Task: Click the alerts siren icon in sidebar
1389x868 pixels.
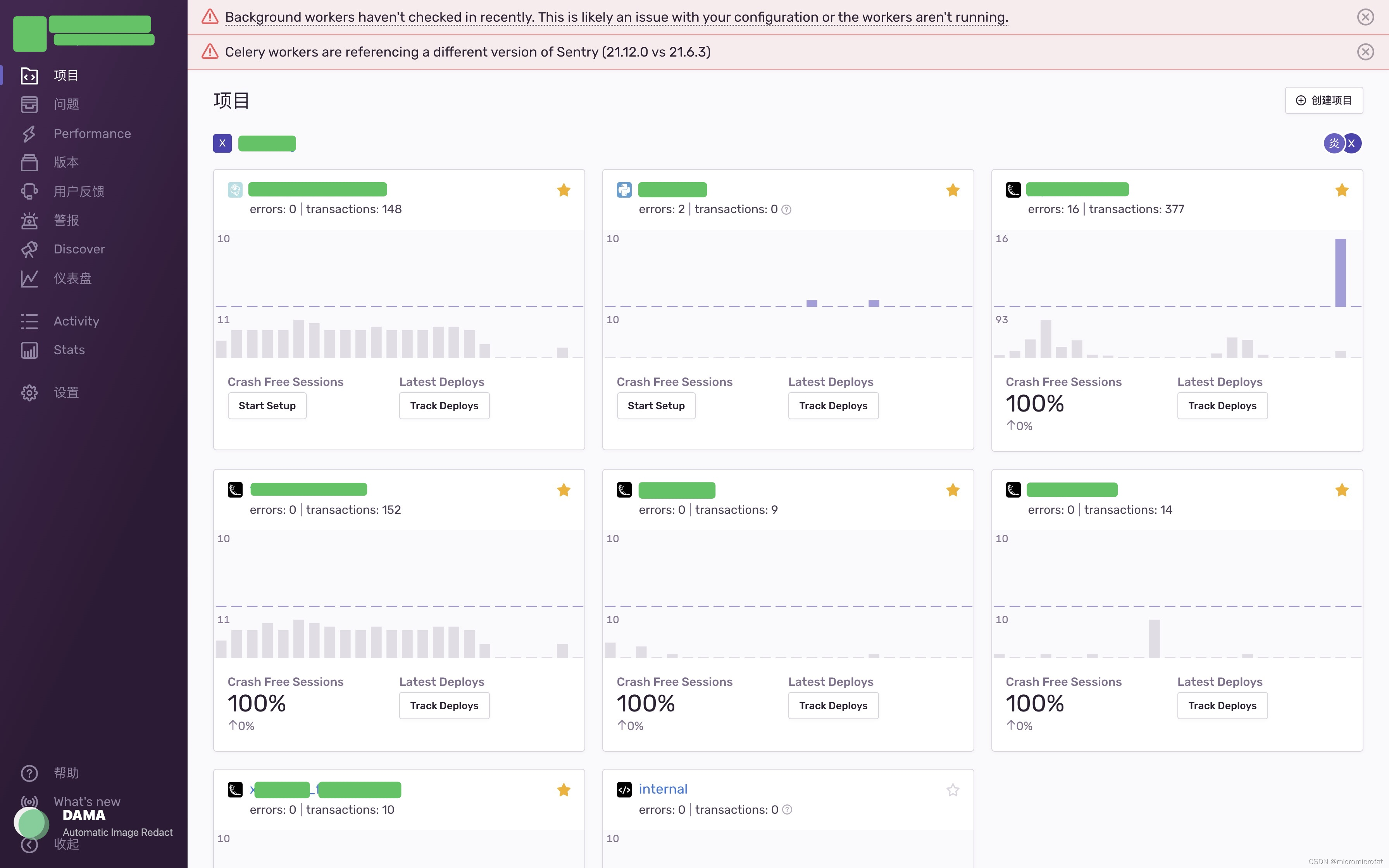Action: (x=29, y=220)
